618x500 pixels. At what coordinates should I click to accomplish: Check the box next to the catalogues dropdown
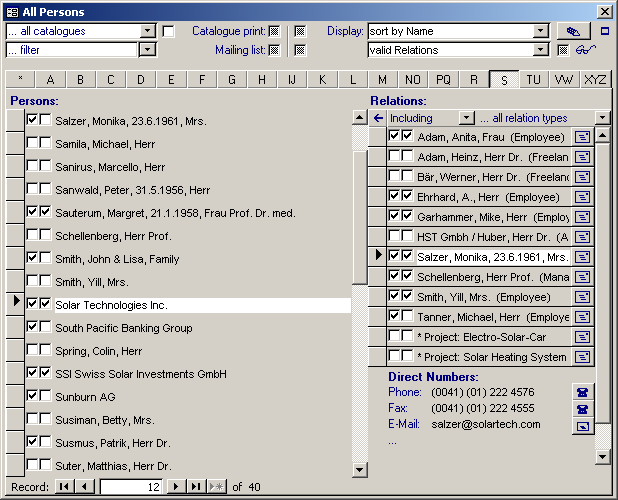click(168, 31)
